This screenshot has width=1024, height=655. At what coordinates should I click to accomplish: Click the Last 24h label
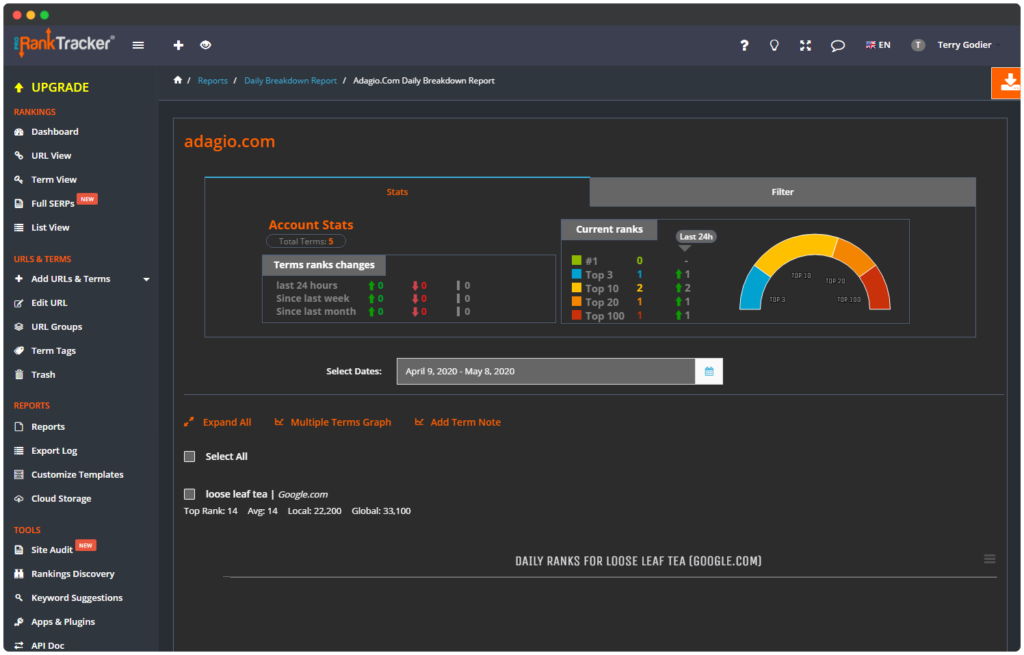(696, 236)
